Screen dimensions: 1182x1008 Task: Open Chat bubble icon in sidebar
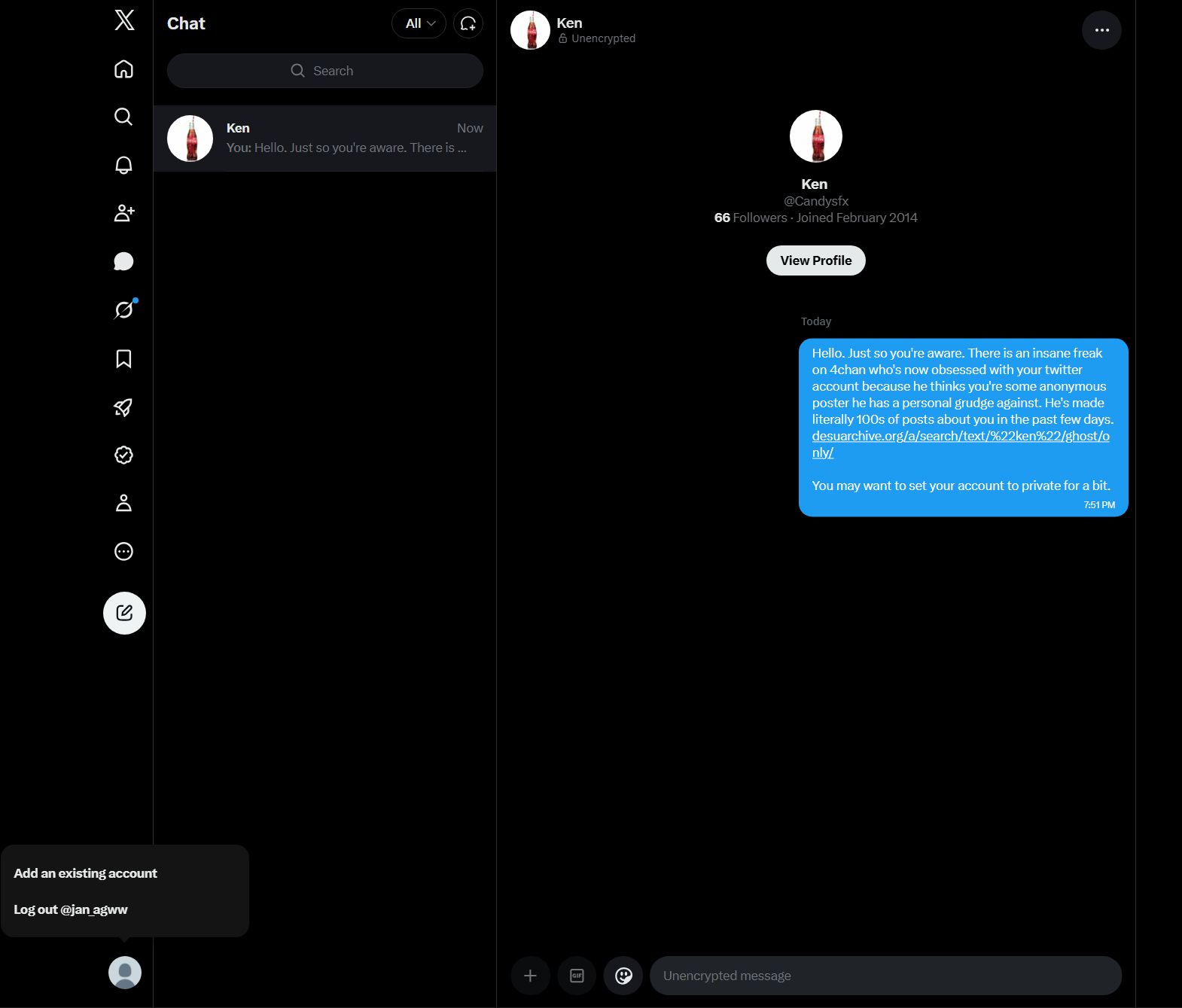123,261
